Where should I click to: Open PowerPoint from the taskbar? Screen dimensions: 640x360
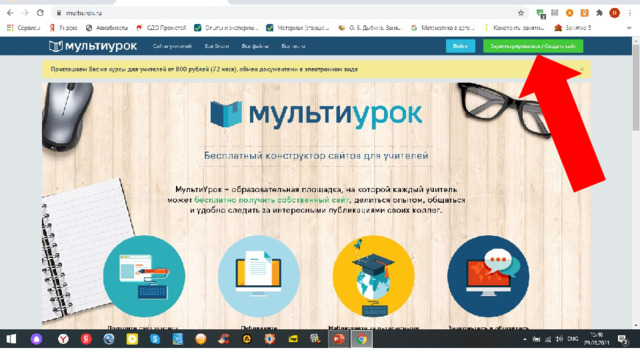pyautogui.click(x=338, y=339)
